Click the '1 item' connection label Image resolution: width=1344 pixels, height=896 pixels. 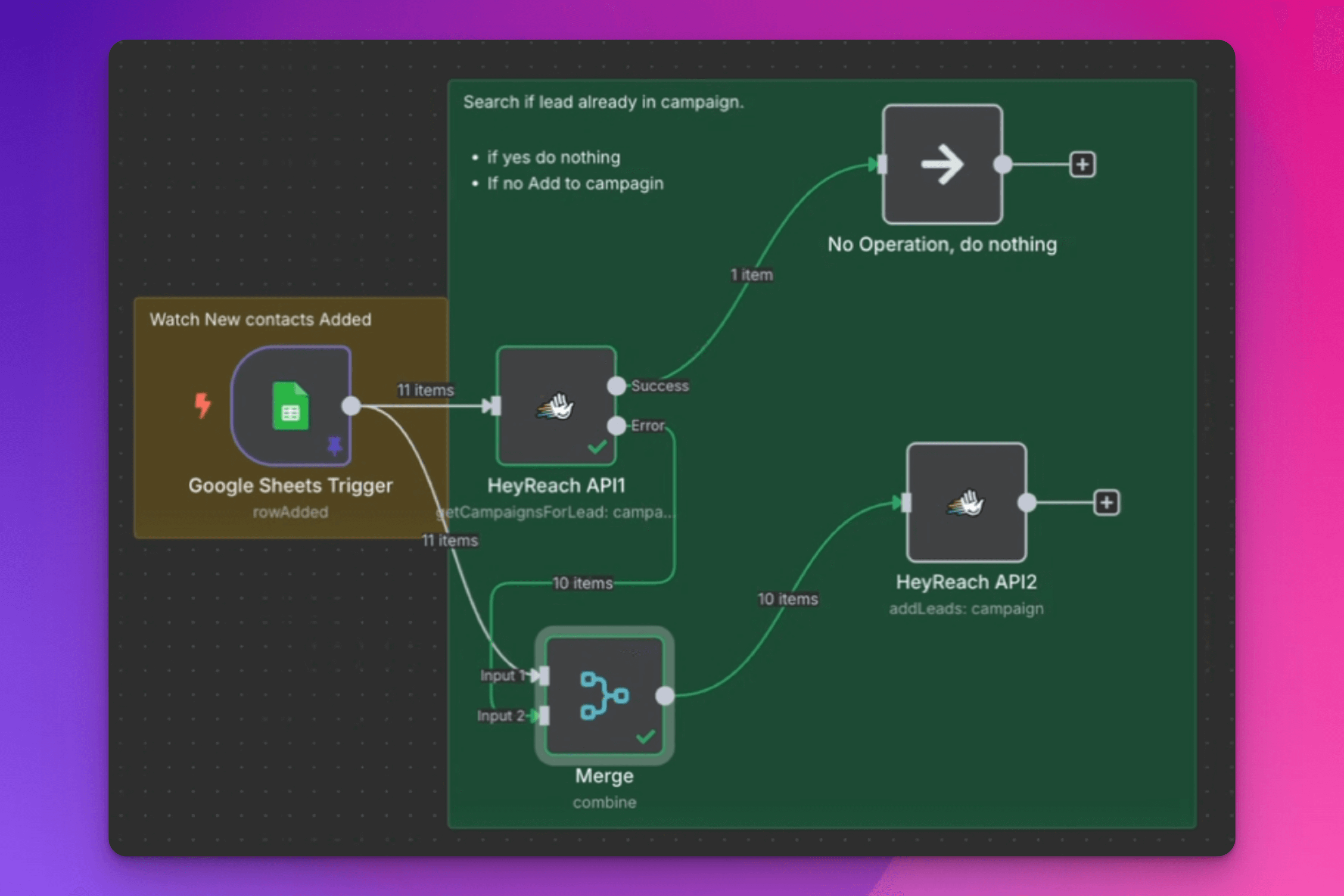pos(751,275)
